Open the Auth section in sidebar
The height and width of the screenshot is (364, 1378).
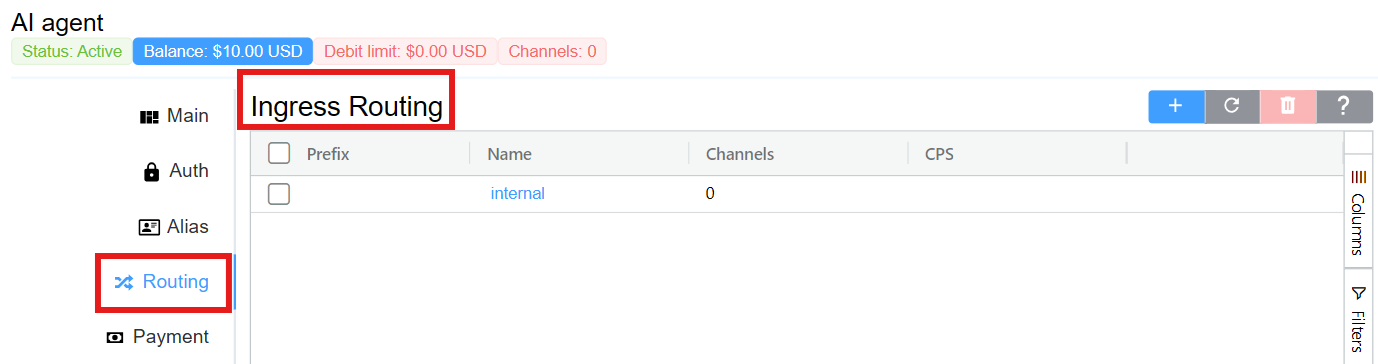point(176,171)
